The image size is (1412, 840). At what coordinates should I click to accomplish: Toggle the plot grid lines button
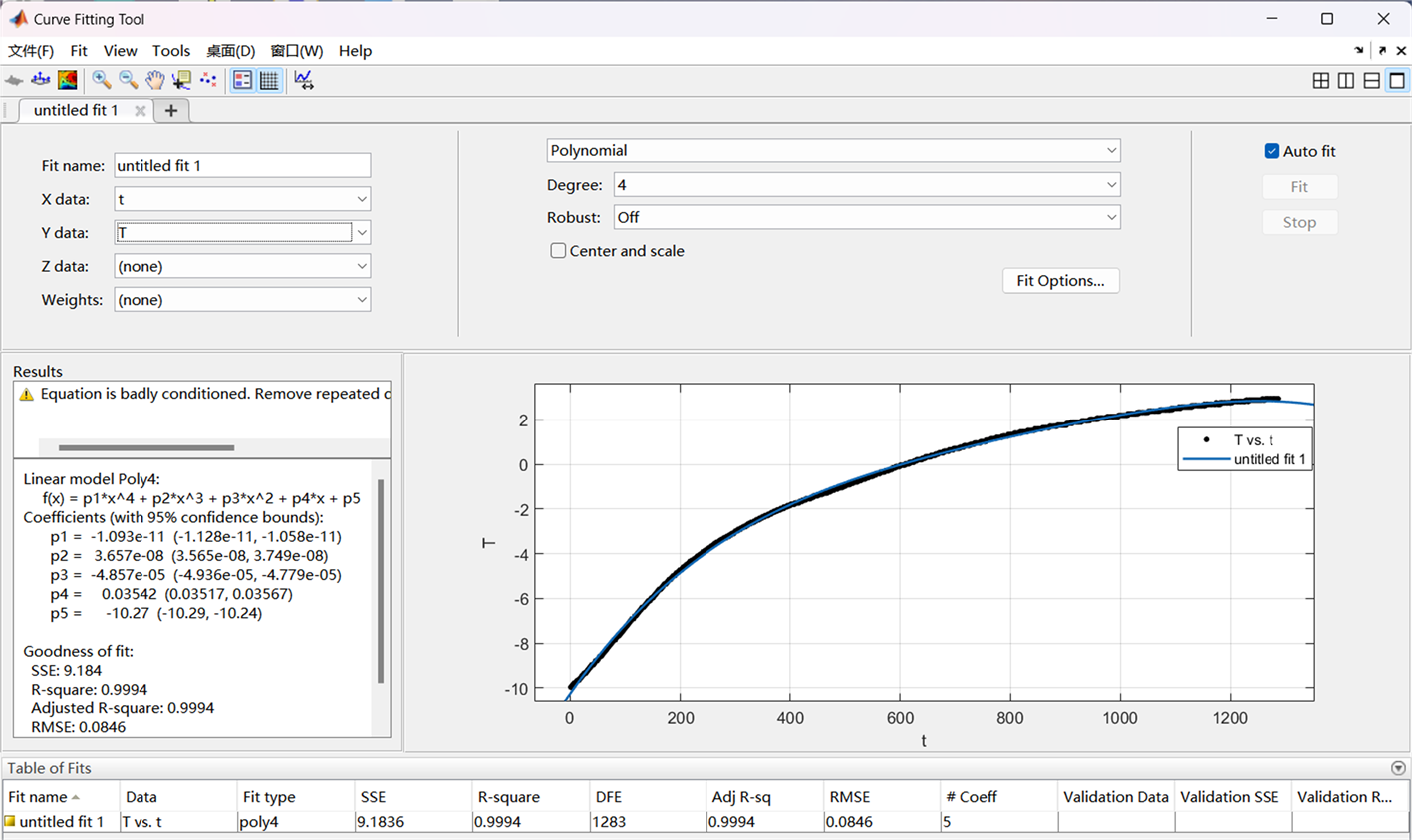[x=269, y=80]
